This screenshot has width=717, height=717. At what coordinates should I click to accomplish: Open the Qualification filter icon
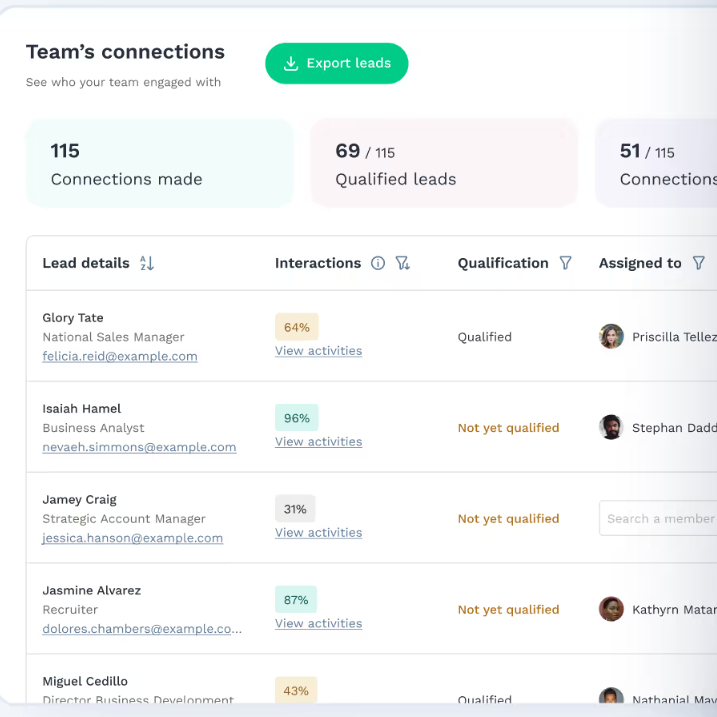click(566, 263)
